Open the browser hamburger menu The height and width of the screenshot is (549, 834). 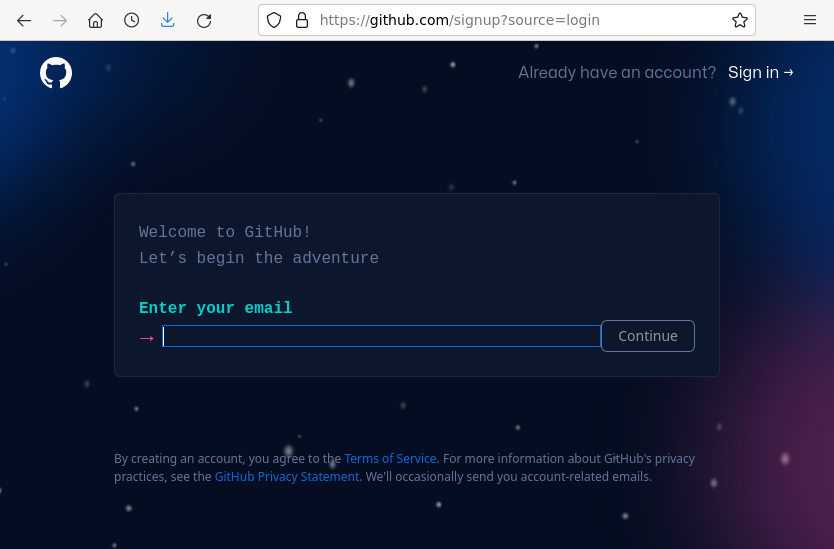[810, 20]
